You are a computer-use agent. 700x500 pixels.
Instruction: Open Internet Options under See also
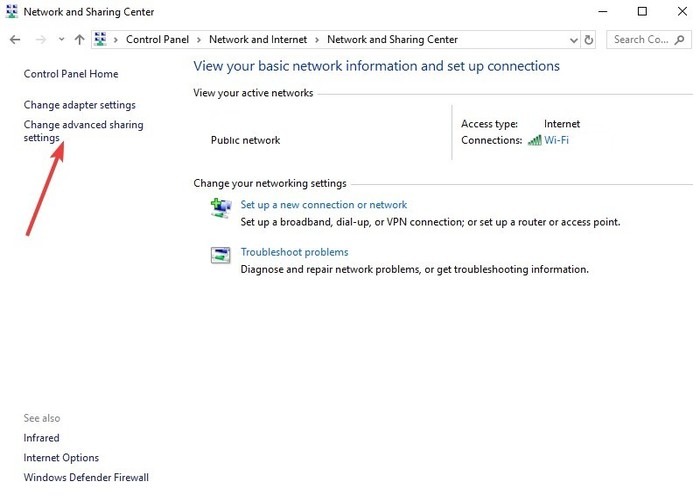(x=61, y=458)
